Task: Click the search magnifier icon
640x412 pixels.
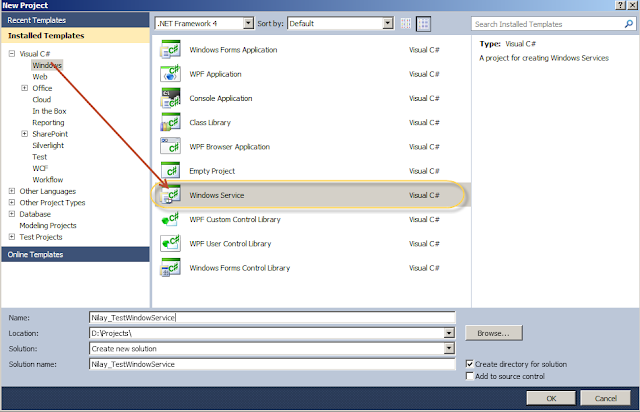Action: (x=629, y=24)
